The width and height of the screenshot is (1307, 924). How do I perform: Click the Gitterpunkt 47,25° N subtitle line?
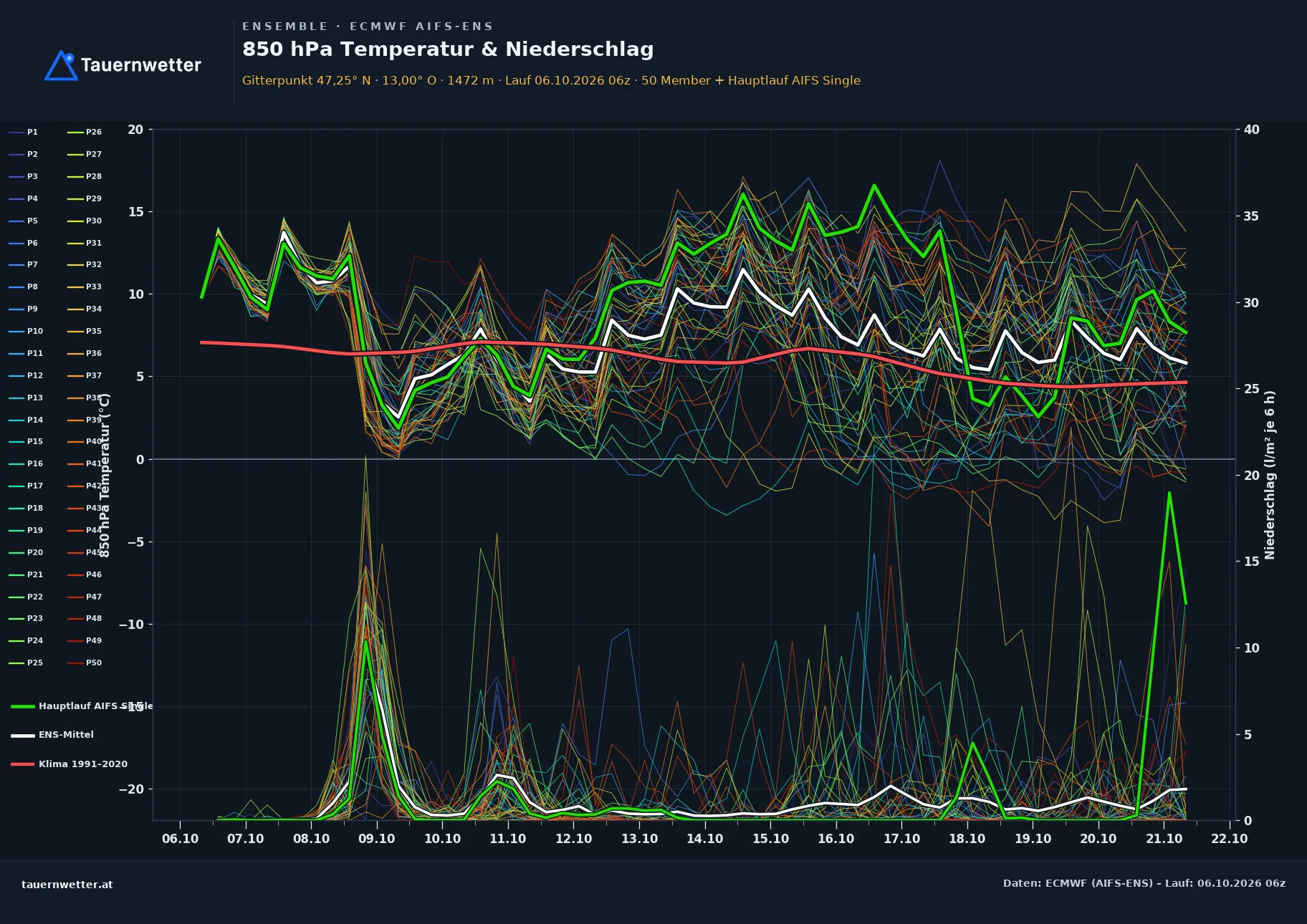(551, 80)
